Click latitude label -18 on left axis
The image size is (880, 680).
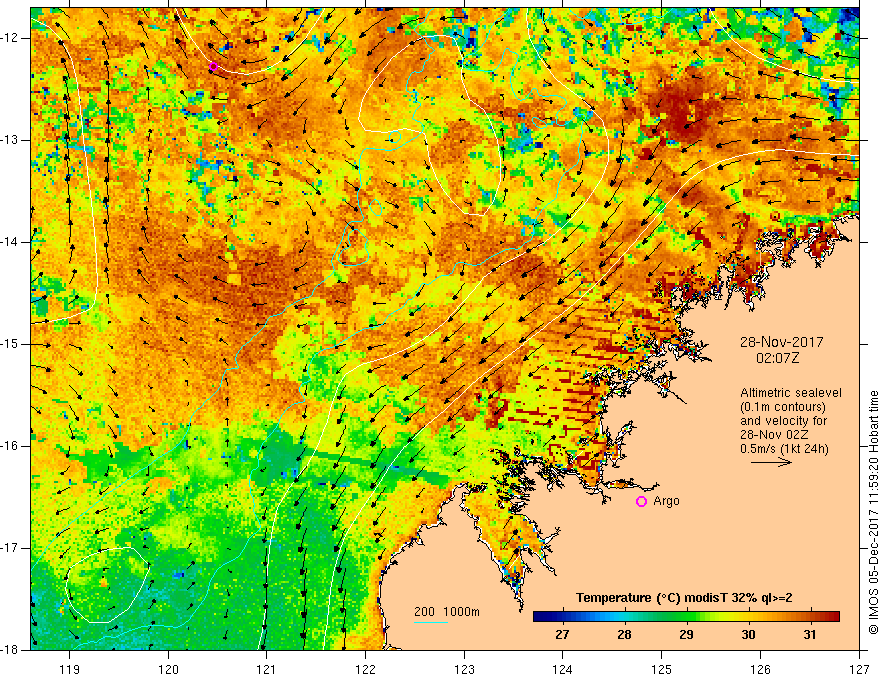tap(10, 650)
